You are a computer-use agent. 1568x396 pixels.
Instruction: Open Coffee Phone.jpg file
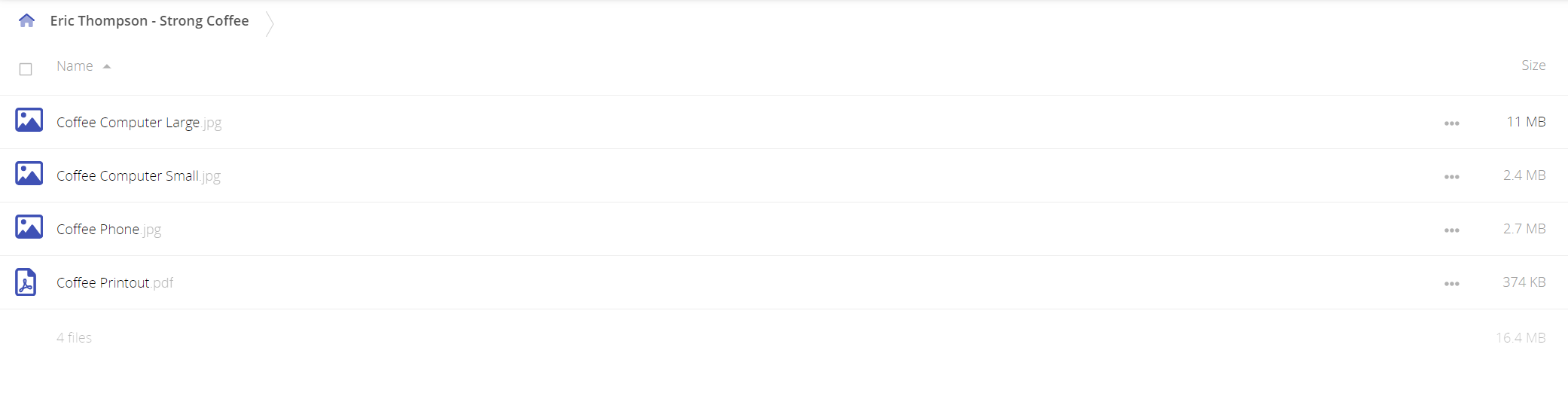click(x=109, y=230)
